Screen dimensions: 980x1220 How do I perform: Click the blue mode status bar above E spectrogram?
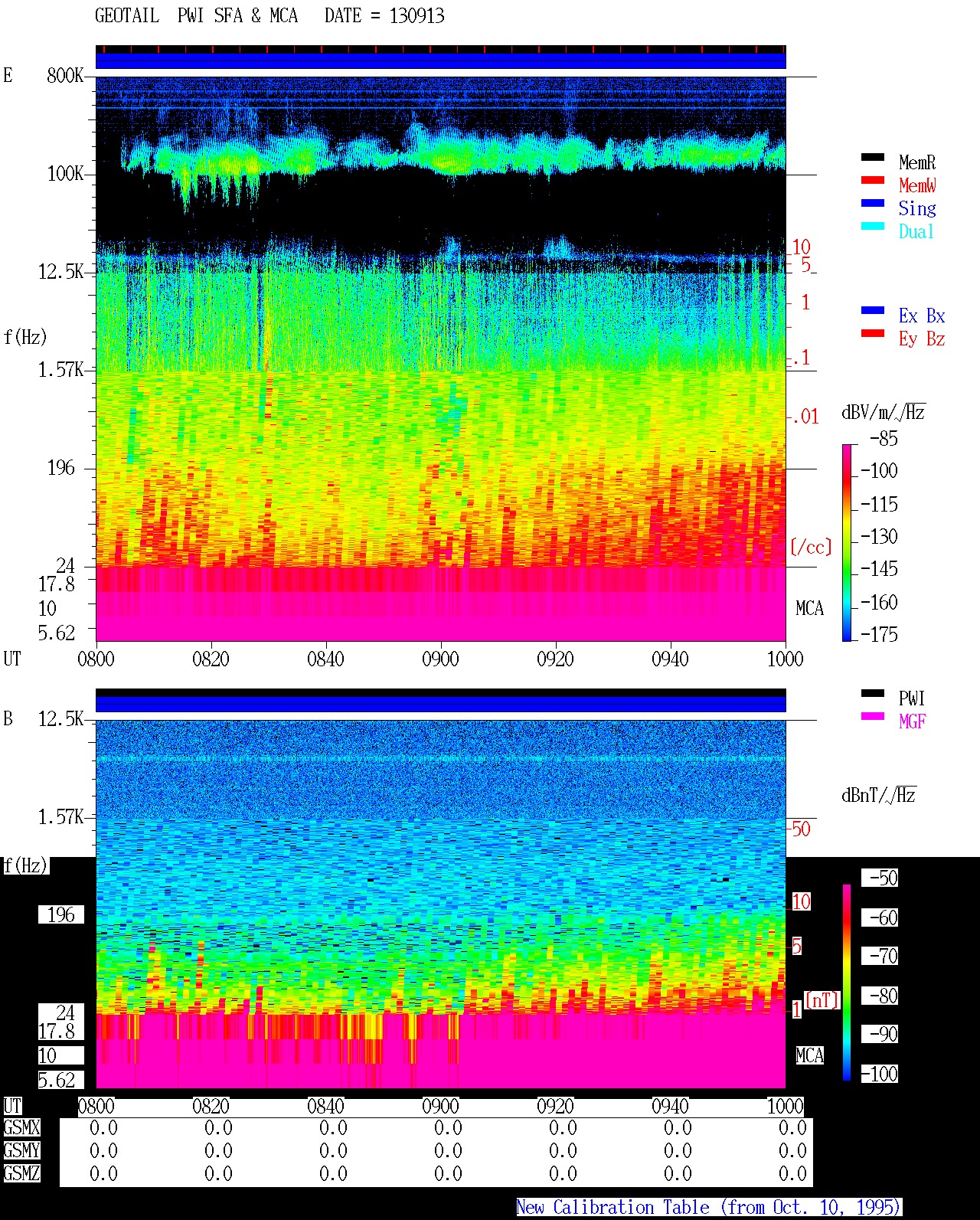point(440,61)
